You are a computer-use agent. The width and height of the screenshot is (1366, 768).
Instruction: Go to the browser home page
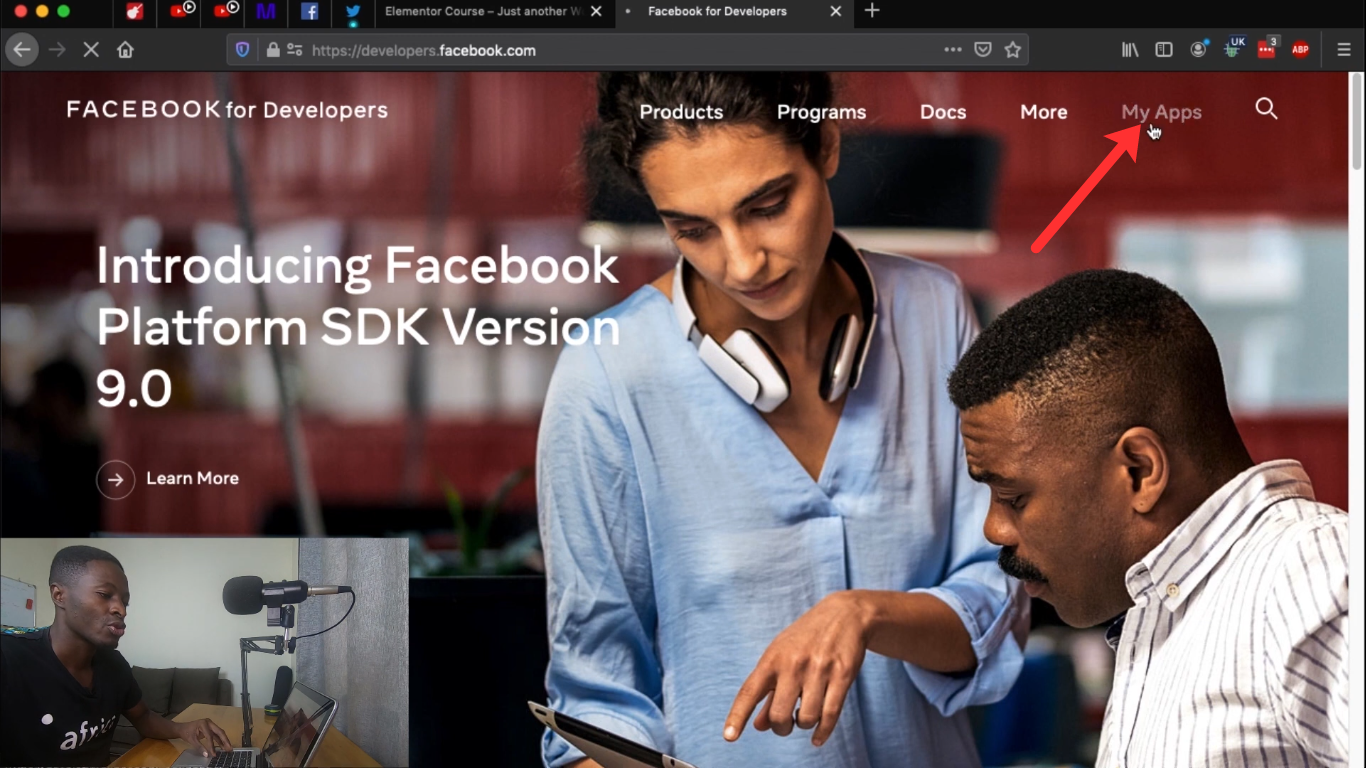(x=125, y=50)
